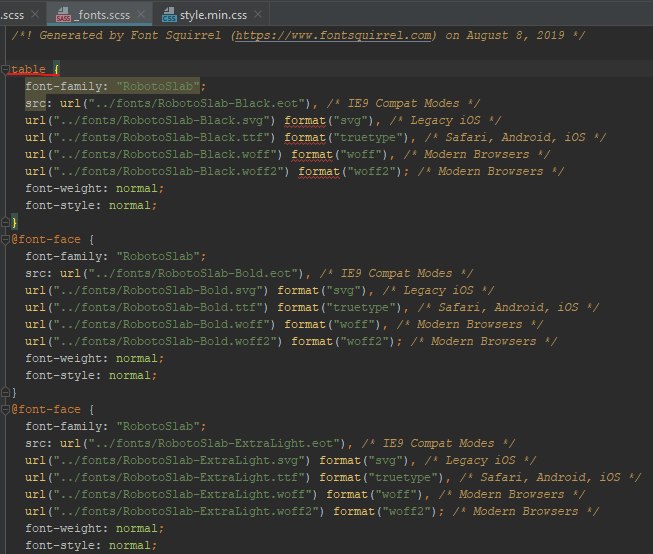Screen dimensions: 653x554
Task: Click the RobotoSlab-Bold.eot url string
Action: coord(196,273)
